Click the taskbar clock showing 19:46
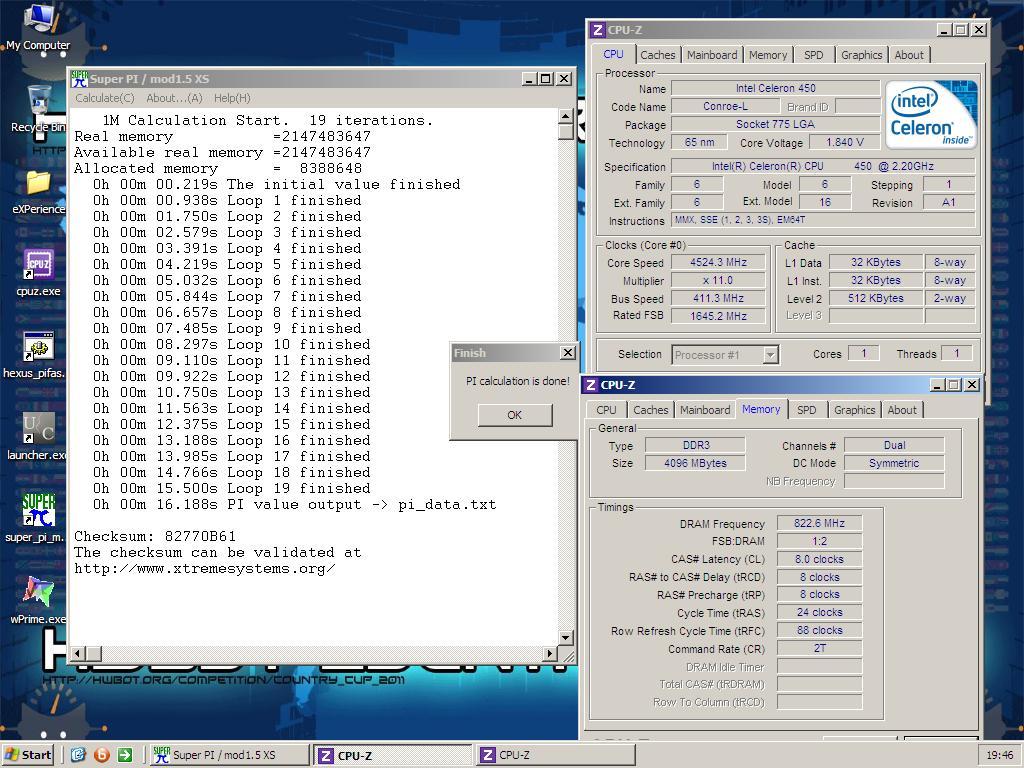Image resolution: width=1024 pixels, height=768 pixels. (1000, 755)
